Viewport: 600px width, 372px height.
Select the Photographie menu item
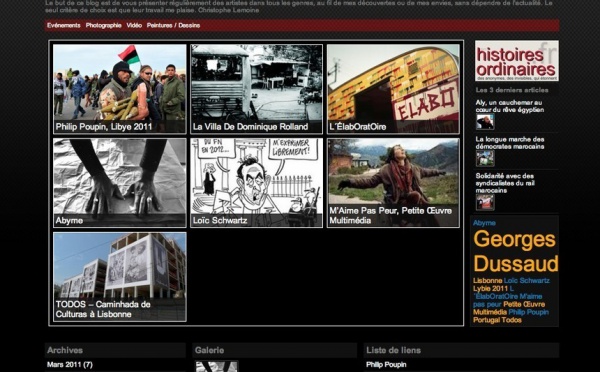click(103, 25)
